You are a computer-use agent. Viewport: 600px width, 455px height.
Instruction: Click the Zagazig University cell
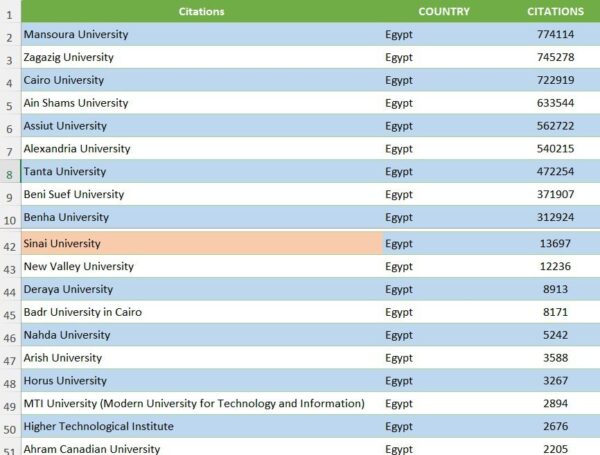69,57
